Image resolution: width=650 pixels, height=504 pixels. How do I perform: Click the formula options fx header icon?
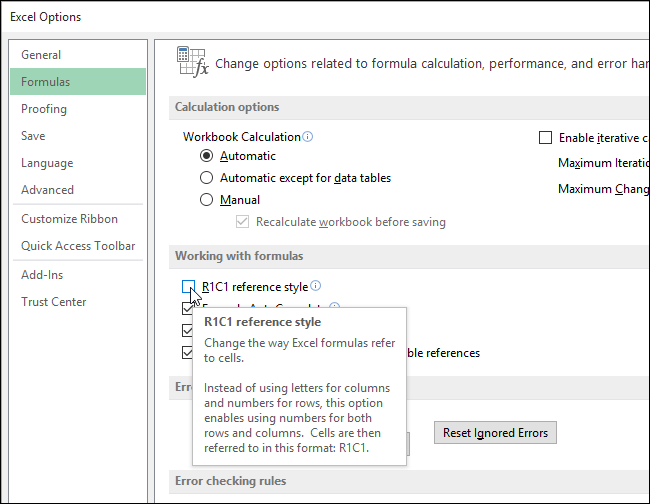coord(192,62)
